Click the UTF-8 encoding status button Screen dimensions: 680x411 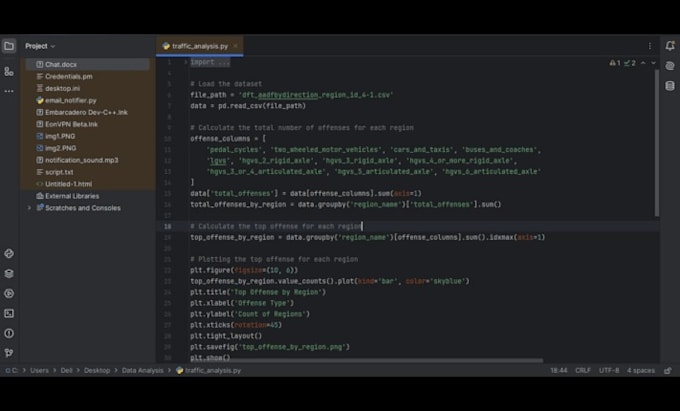[608, 370]
